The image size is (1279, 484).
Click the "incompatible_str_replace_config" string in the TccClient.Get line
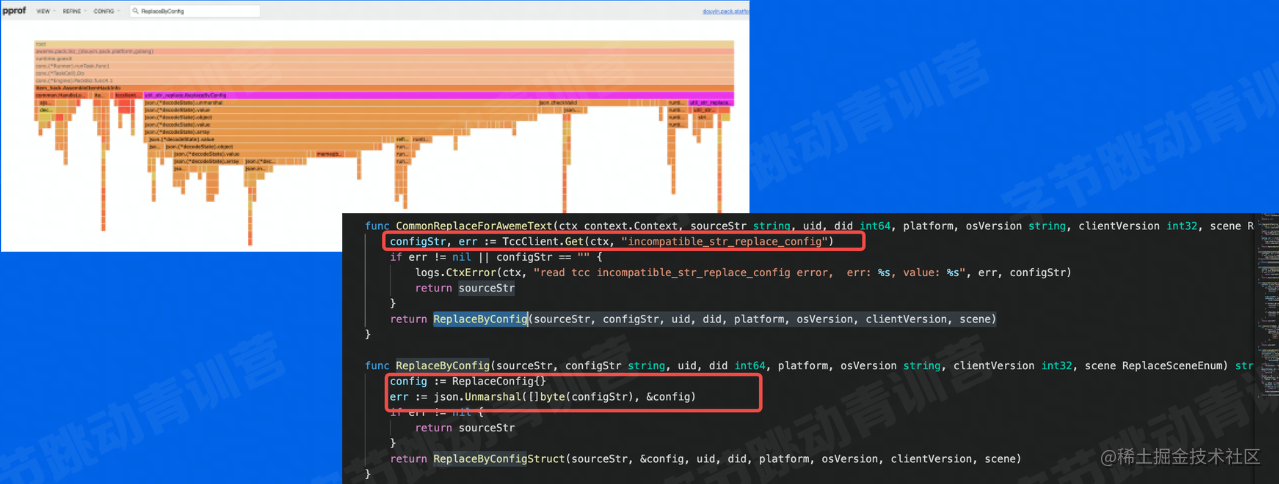tap(723, 242)
